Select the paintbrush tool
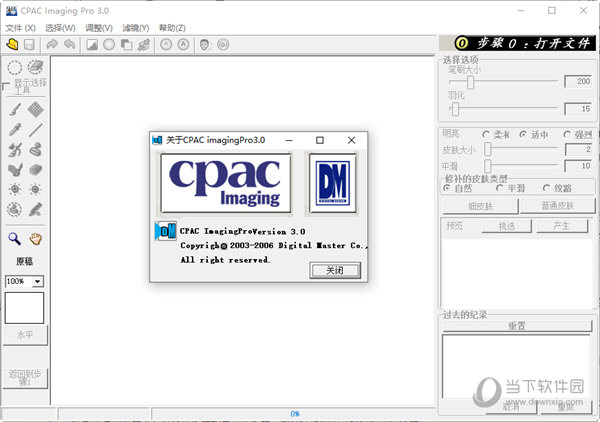The image size is (600, 422). pyautogui.click(x=15, y=110)
